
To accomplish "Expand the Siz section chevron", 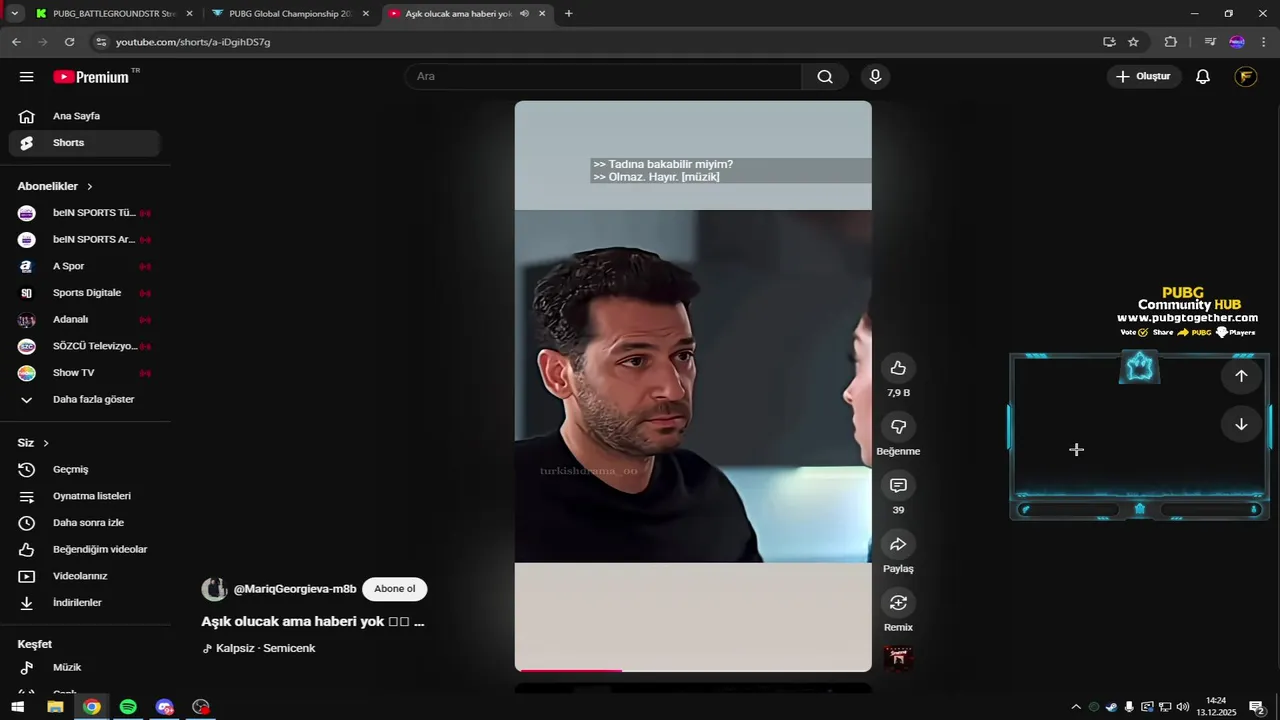I will [46, 443].
